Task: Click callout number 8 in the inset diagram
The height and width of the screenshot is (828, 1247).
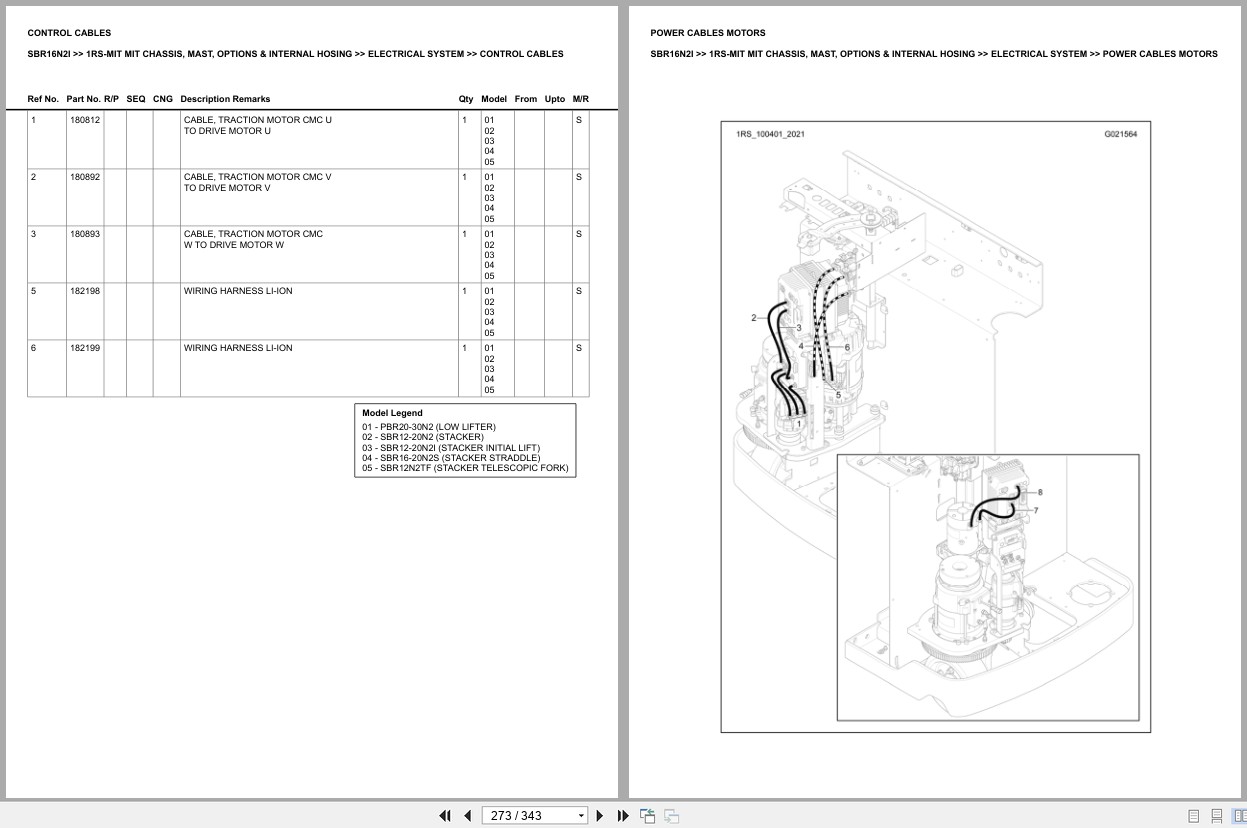Action: [x=1040, y=492]
